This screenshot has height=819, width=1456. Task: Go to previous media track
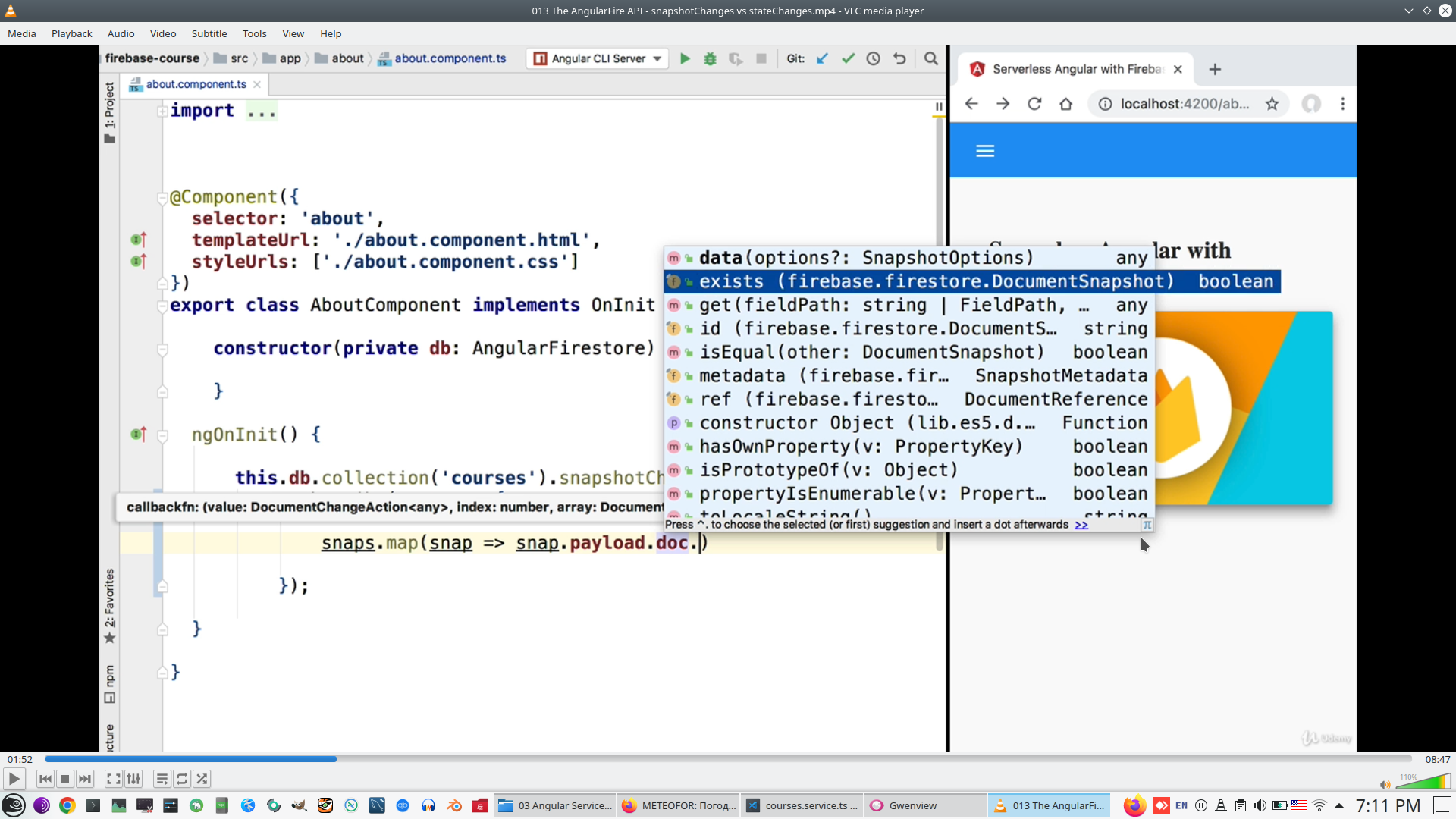(45, 779)
